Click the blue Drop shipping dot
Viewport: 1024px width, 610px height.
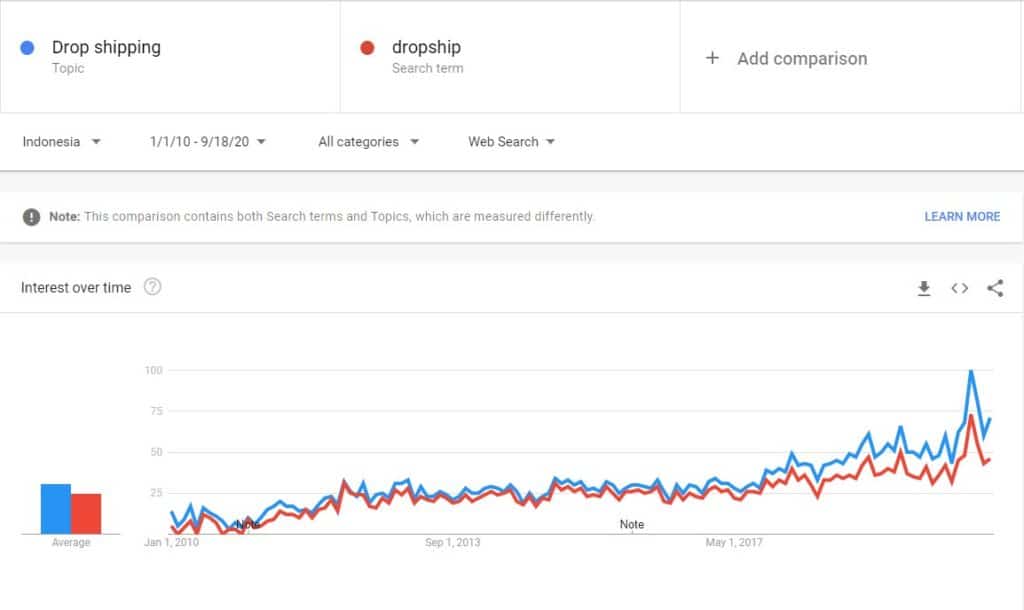tap(28, 47)
